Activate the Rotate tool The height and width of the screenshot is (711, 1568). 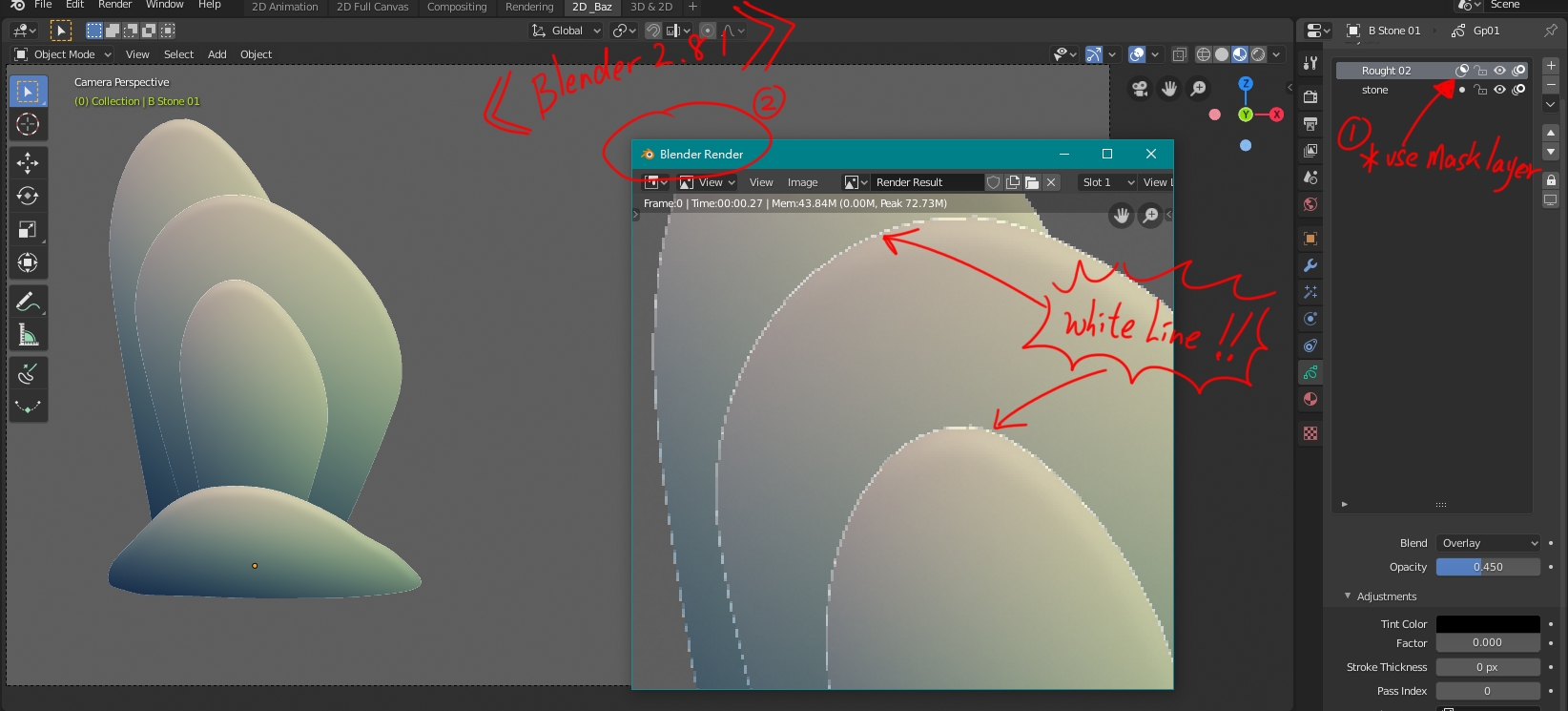28,196
